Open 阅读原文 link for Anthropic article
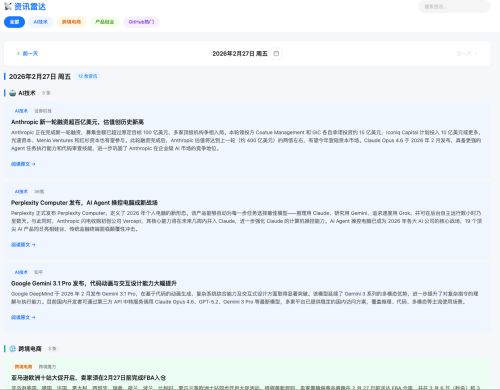This screenshot has height=390, width=500. pos(23,164)
